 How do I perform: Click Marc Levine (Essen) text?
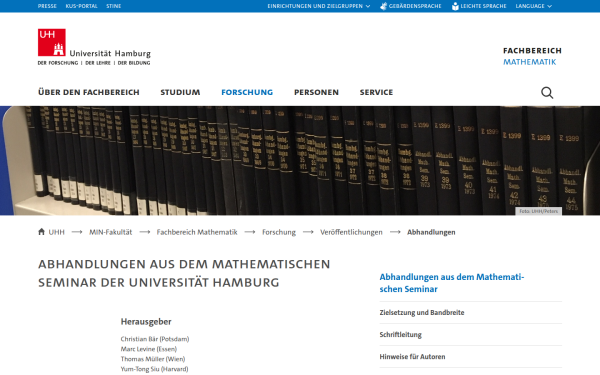point(148,349)
